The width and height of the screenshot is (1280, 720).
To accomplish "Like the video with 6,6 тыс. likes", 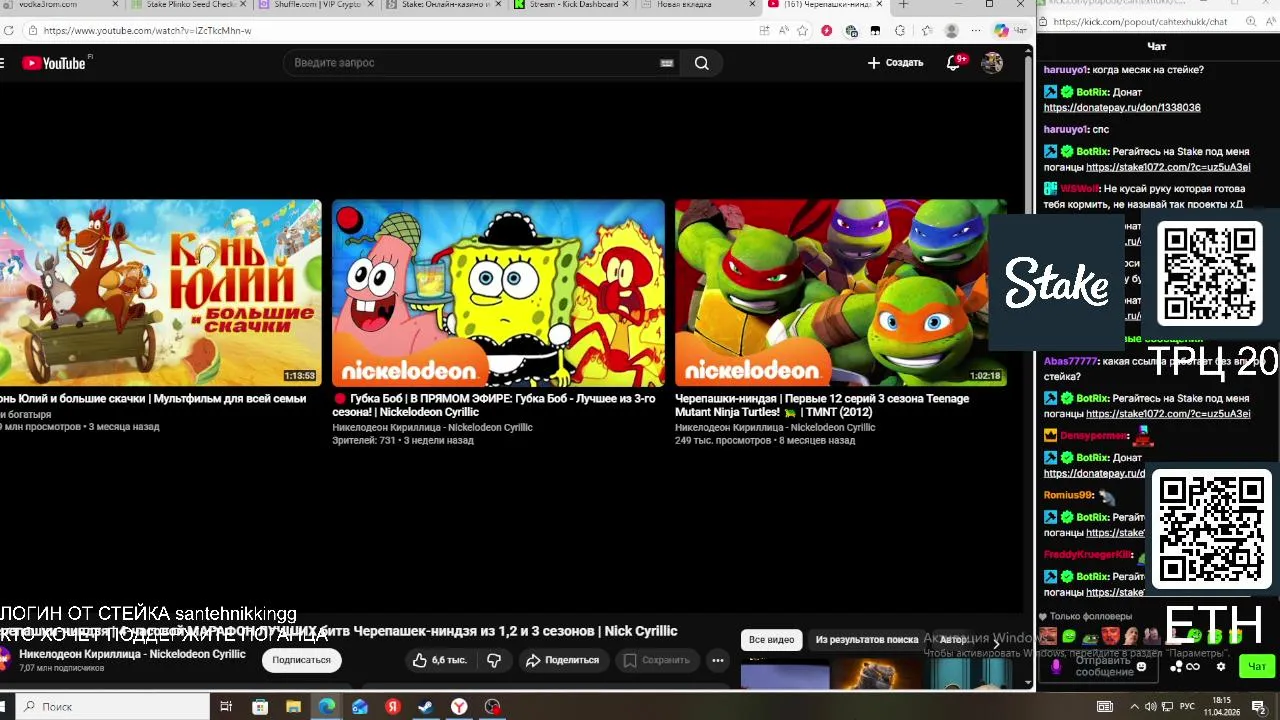I will coord(439,660).
